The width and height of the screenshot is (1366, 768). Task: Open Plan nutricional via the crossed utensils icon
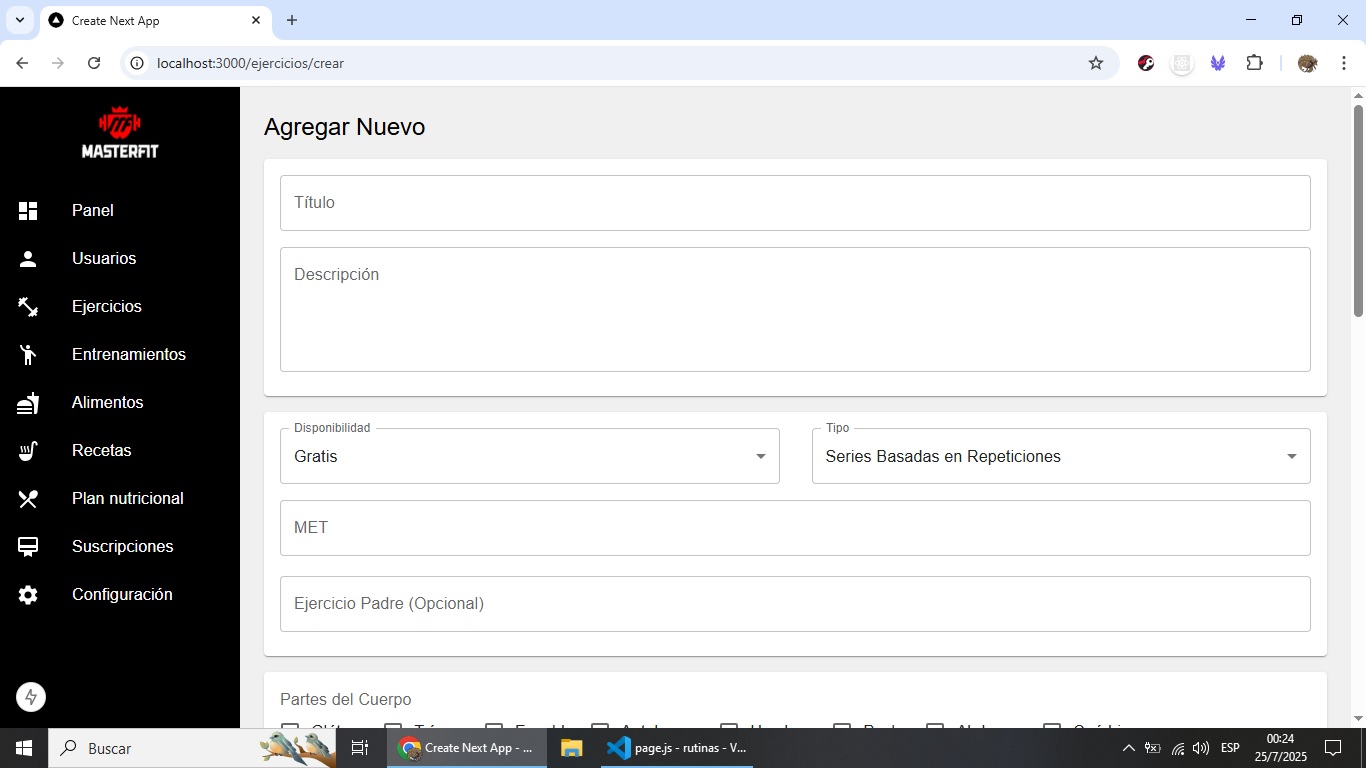[x=28, y=498]
